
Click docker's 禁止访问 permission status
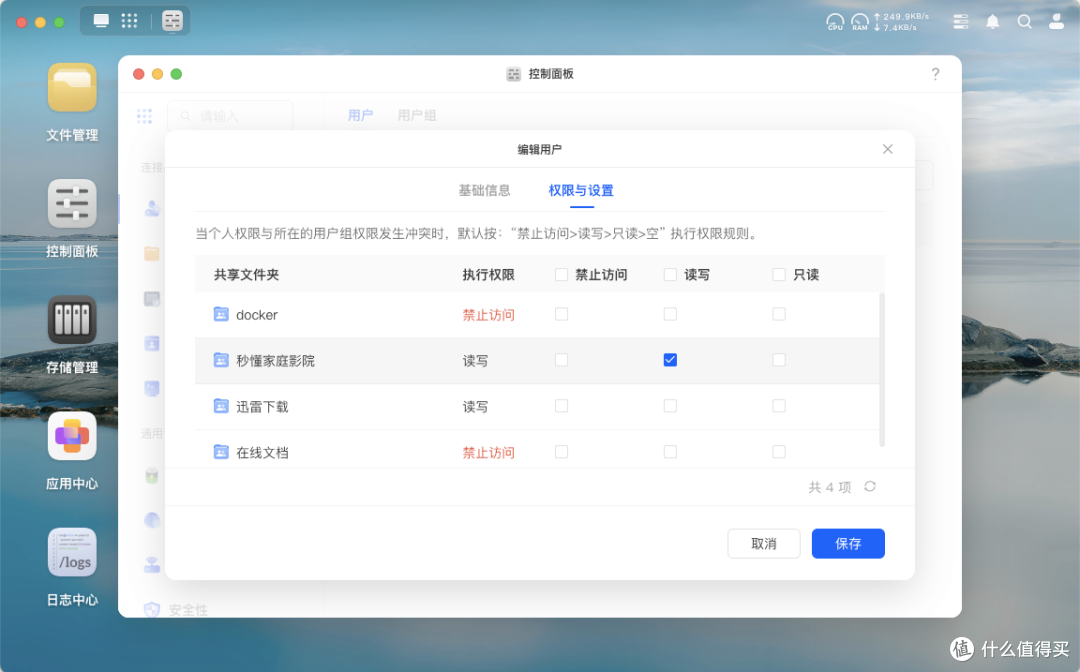click(488, 315)
